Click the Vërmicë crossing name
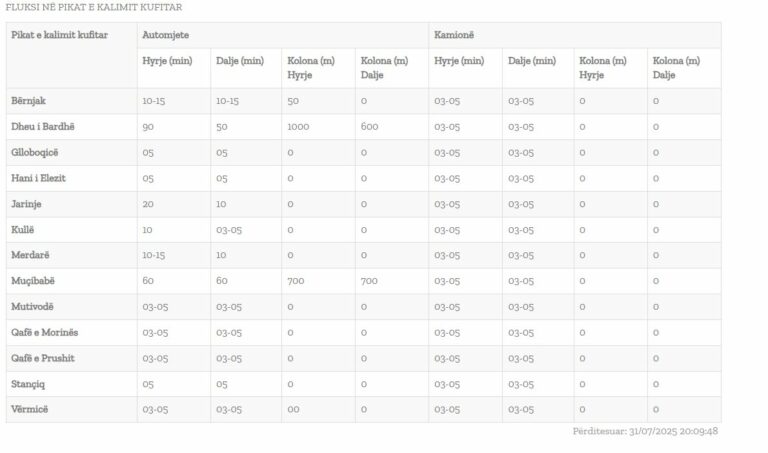Viewport: 768px width, 453px height. [x=29, y=409]
